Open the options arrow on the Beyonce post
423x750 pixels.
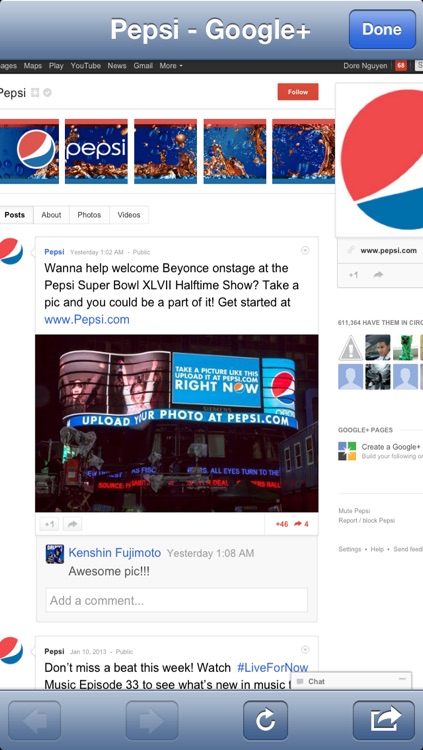click(x=305, y=251)
